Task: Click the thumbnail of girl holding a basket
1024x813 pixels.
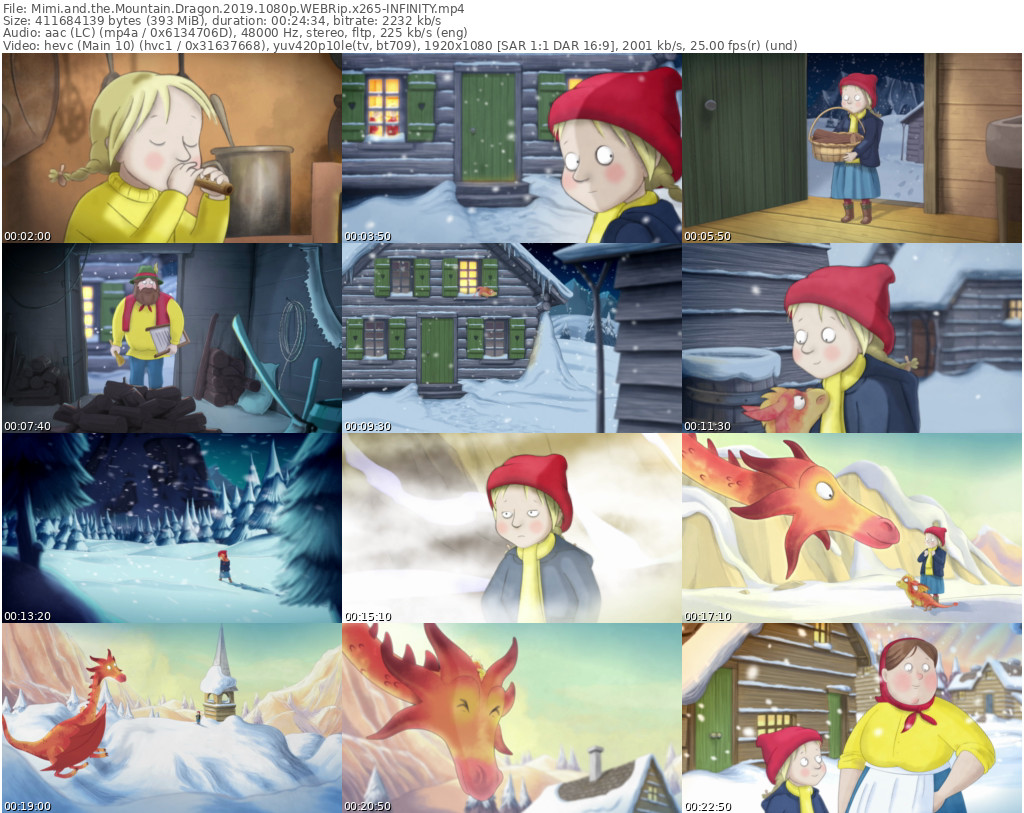Action: pyautogui.click(x=852, y=148)
